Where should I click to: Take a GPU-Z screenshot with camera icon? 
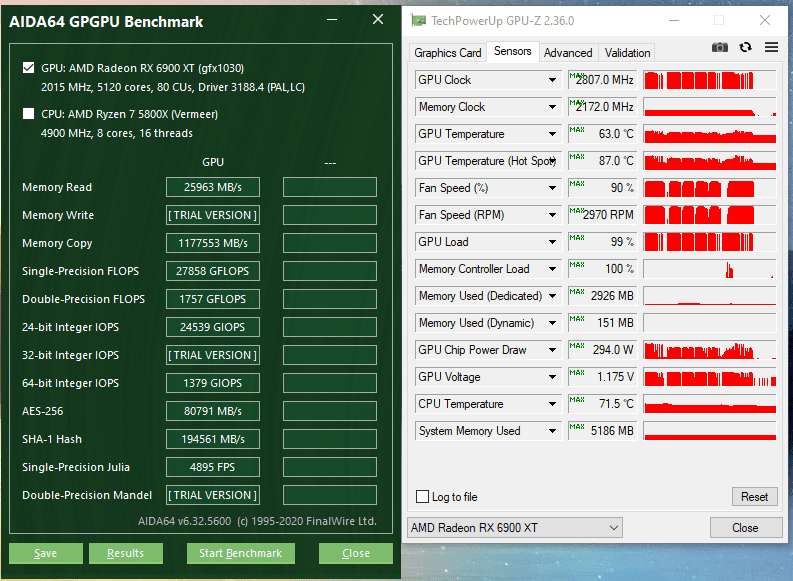(720, 48)
